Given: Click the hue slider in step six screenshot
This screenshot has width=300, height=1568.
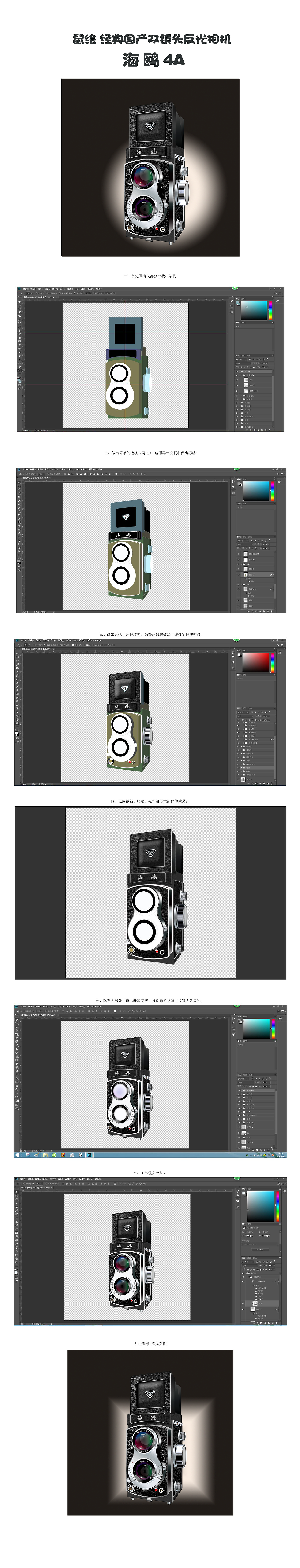Looking at the screenshot, I should point(277,1206).
